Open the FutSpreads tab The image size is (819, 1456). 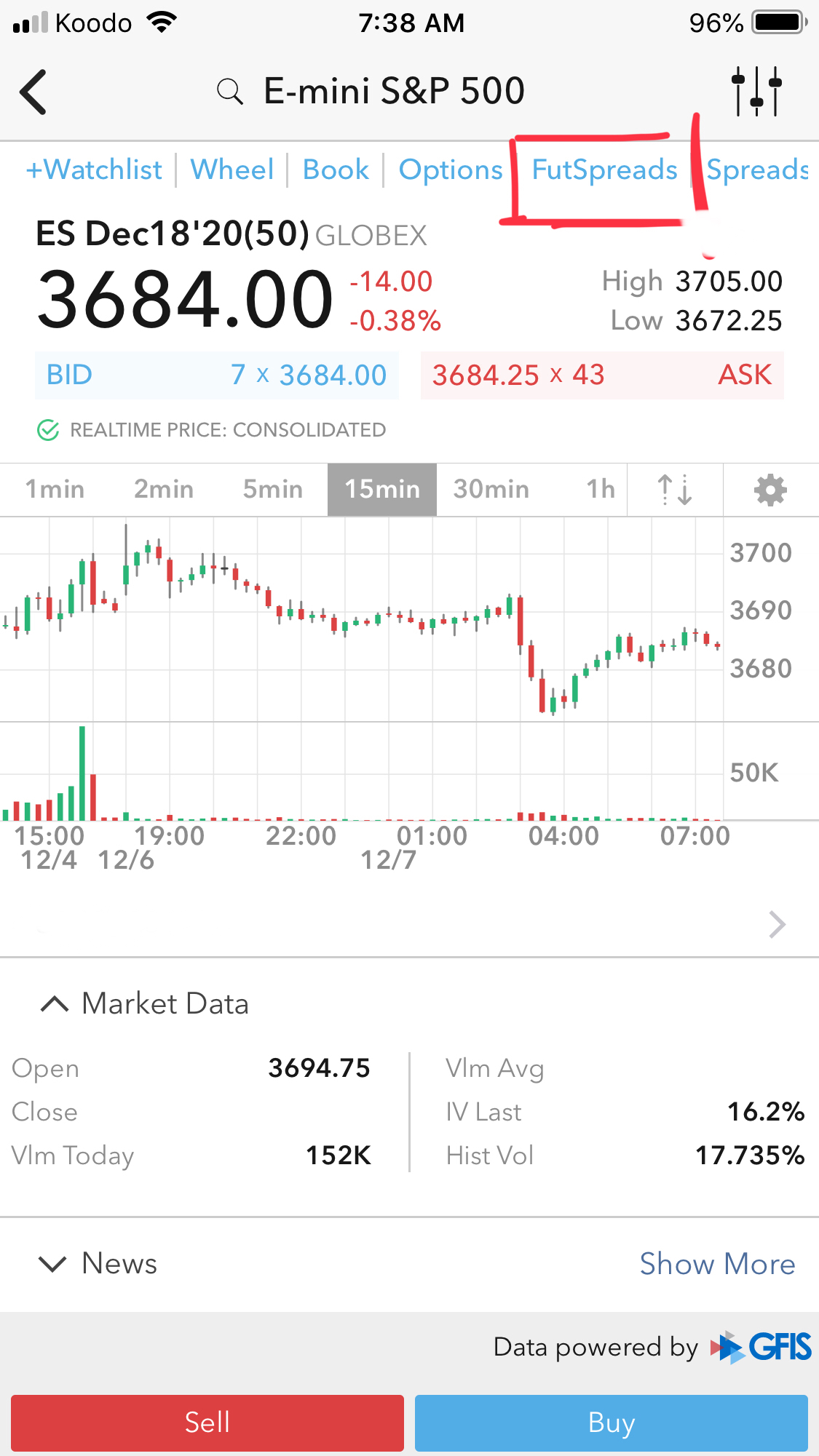pos(604,170)
